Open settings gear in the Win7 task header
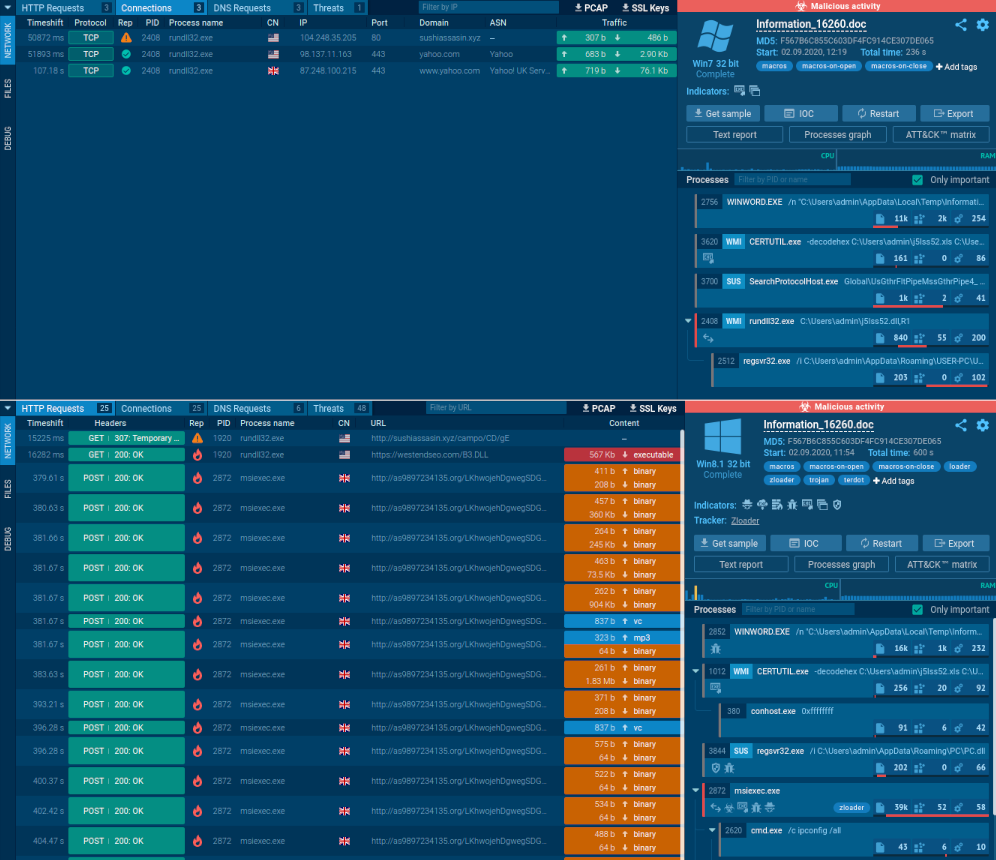The width and height of the screenshot is (996, 860). pyautogui.click(x=983, y=25)
